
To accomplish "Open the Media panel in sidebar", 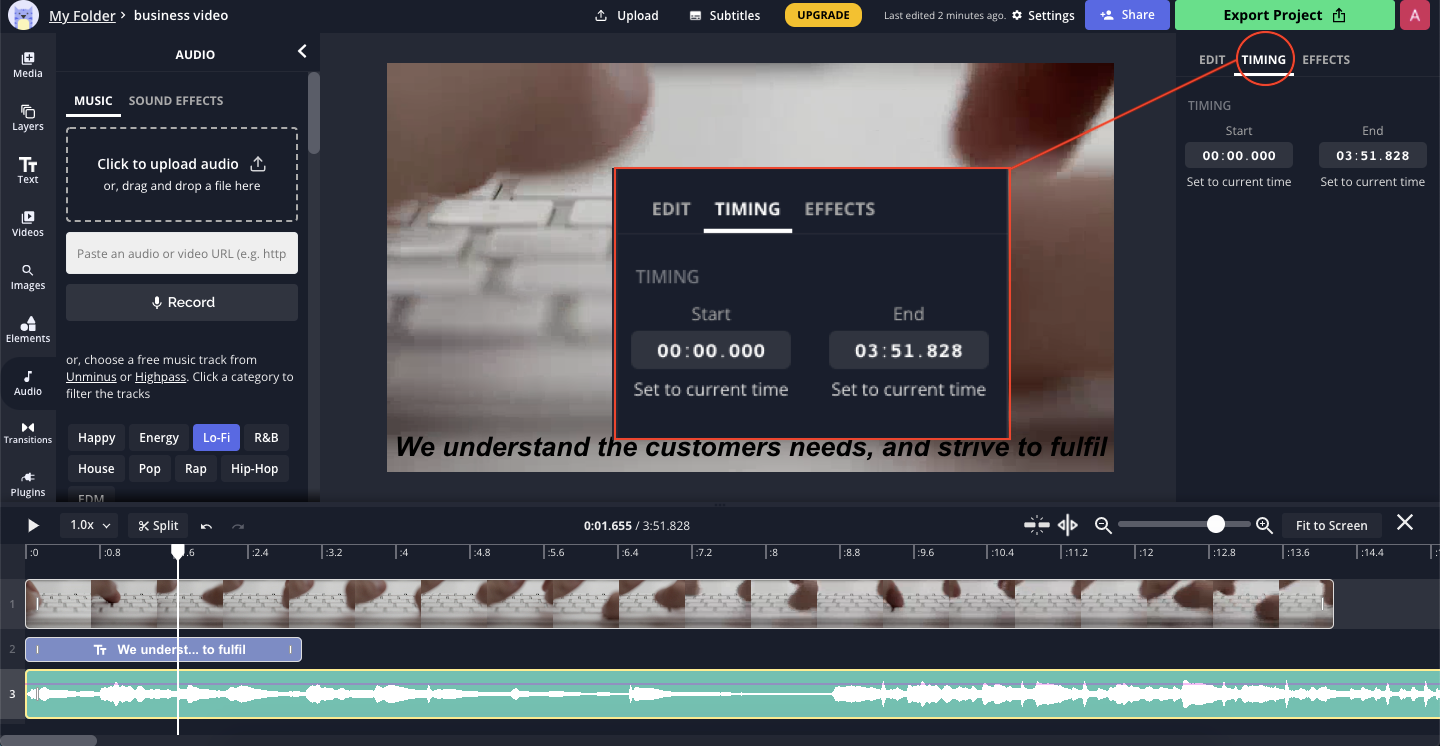I will pyautogui.click(x=28, y=65).
